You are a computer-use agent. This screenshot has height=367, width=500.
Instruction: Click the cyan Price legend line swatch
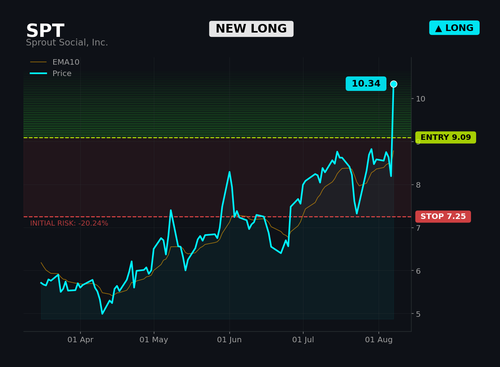(38, 73)
